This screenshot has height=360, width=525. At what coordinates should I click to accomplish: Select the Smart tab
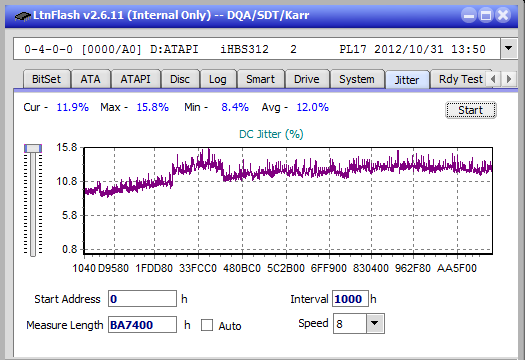[x=260, y=79]
